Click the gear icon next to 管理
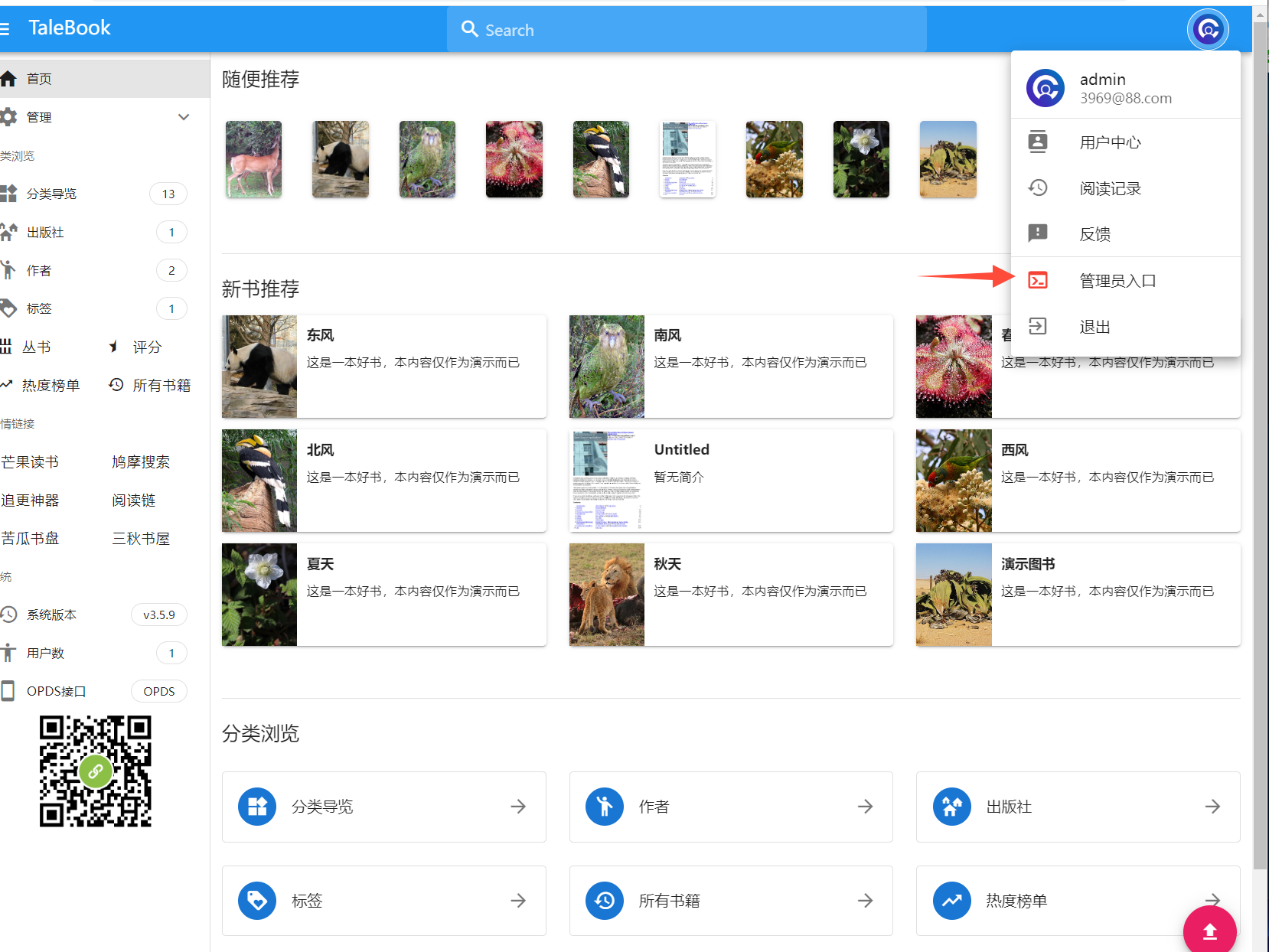This screenshot has width=1269, height=952. point(8,117)
